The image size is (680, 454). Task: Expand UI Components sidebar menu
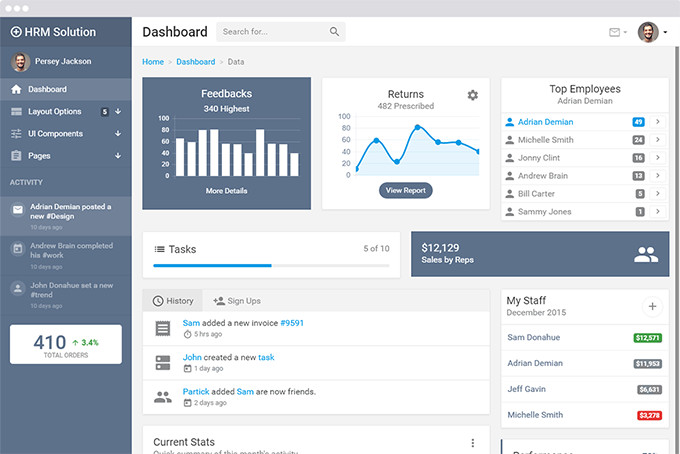(x=65, y=134)
